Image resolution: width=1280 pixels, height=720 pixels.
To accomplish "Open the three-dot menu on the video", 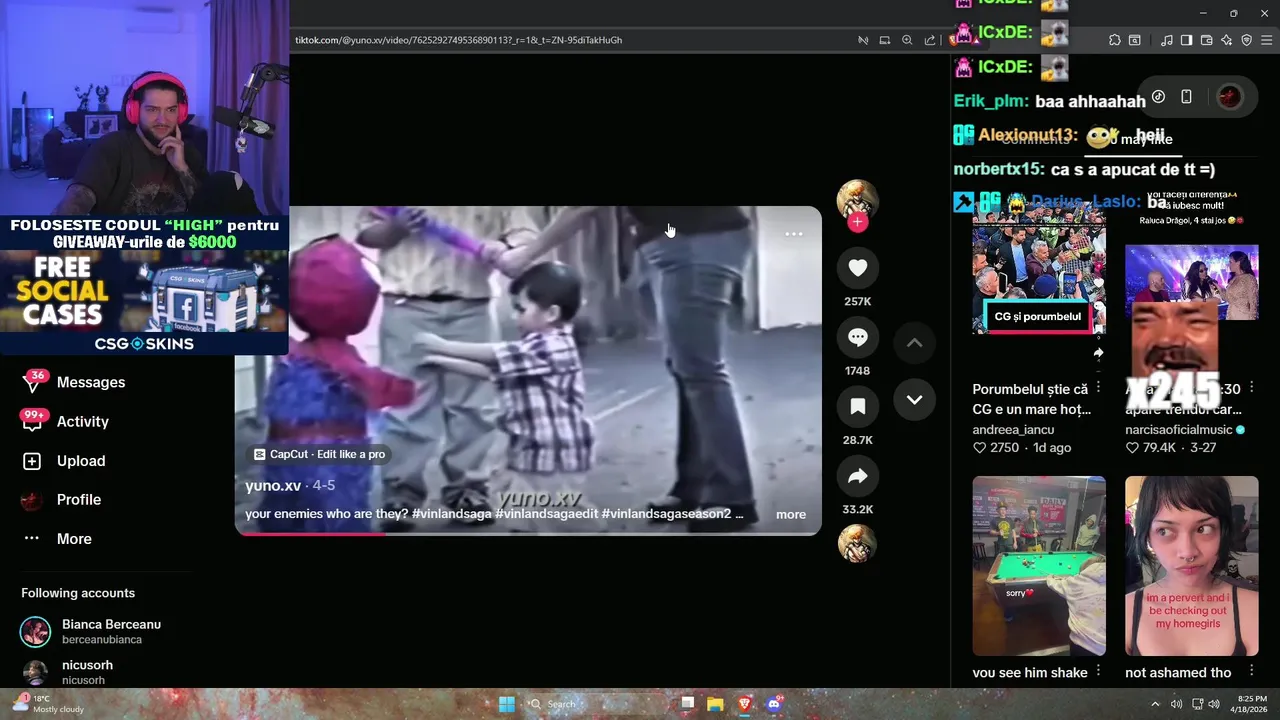I will click(x=793, y=234).
